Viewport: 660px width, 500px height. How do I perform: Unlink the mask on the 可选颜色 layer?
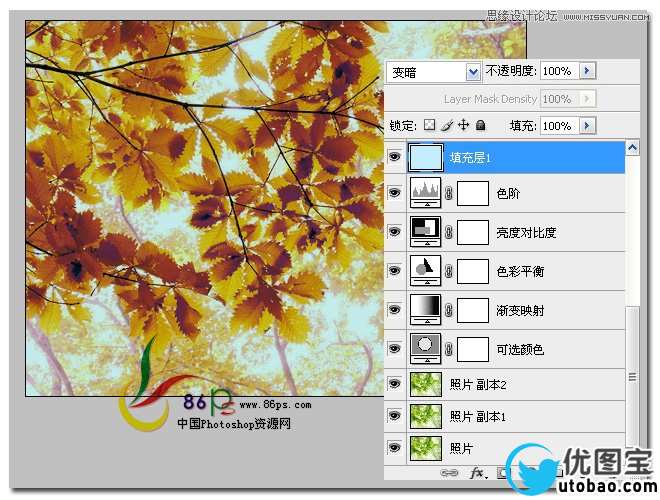[x=449, y=349]
